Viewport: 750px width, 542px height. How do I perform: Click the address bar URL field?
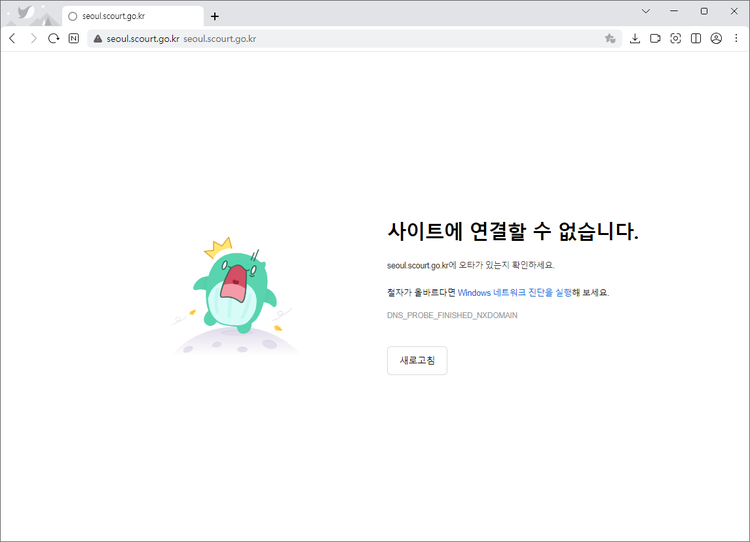click(354, 39)
